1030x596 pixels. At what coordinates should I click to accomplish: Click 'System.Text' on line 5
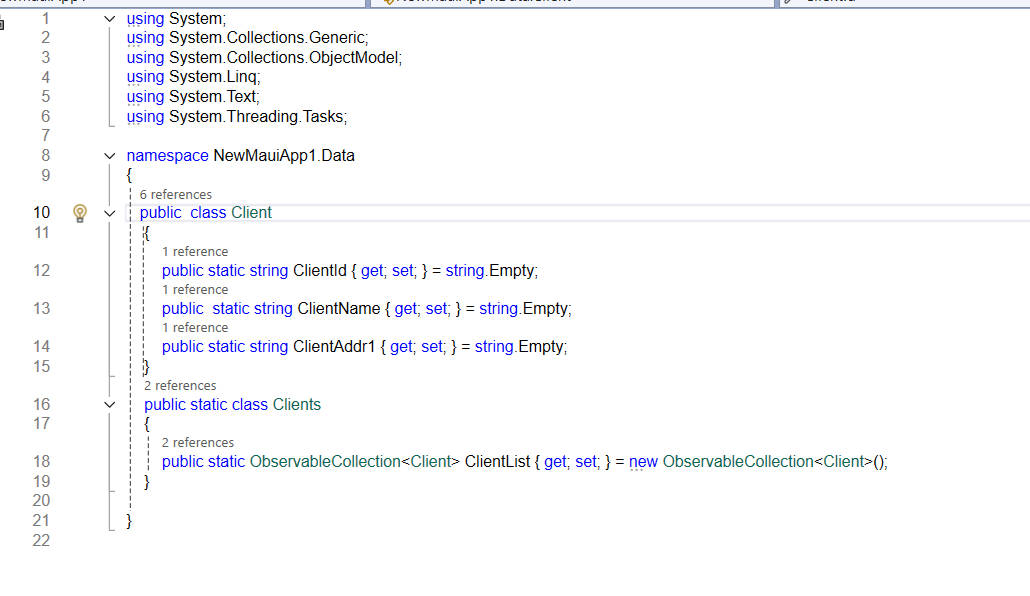(212, 97)
